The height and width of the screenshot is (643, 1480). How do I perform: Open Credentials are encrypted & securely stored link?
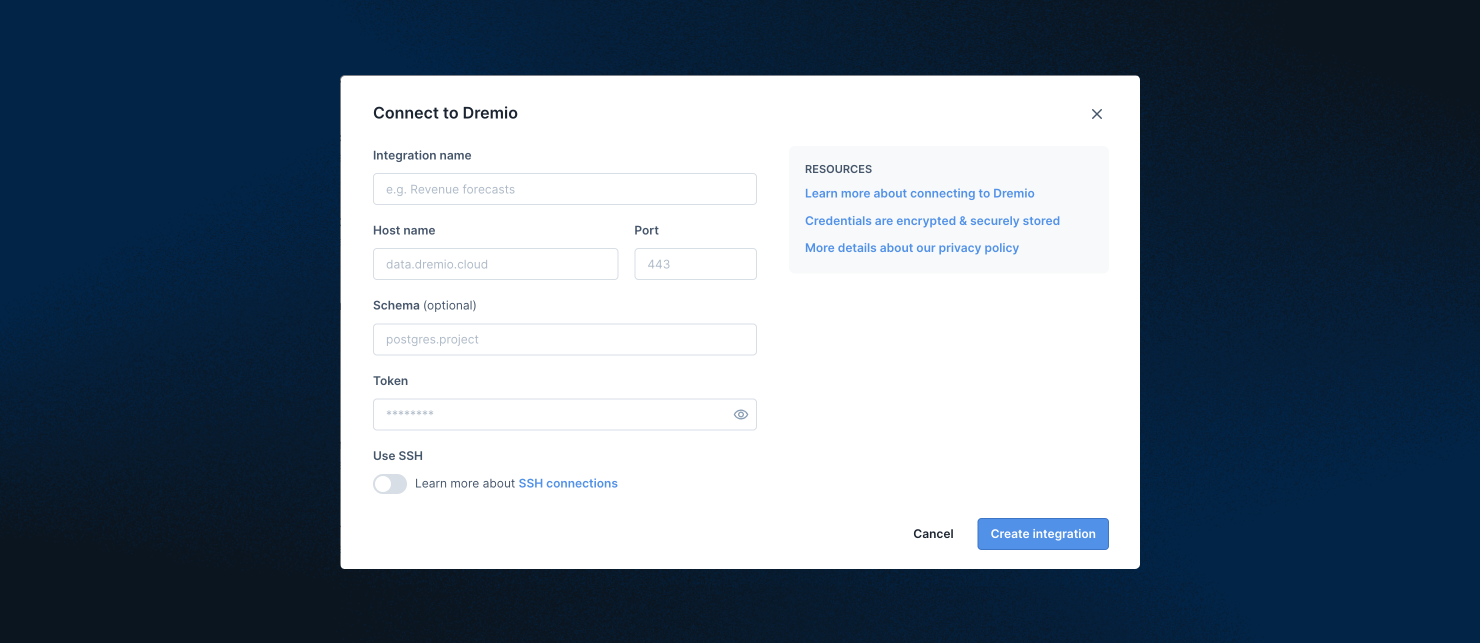pos(932,221)
